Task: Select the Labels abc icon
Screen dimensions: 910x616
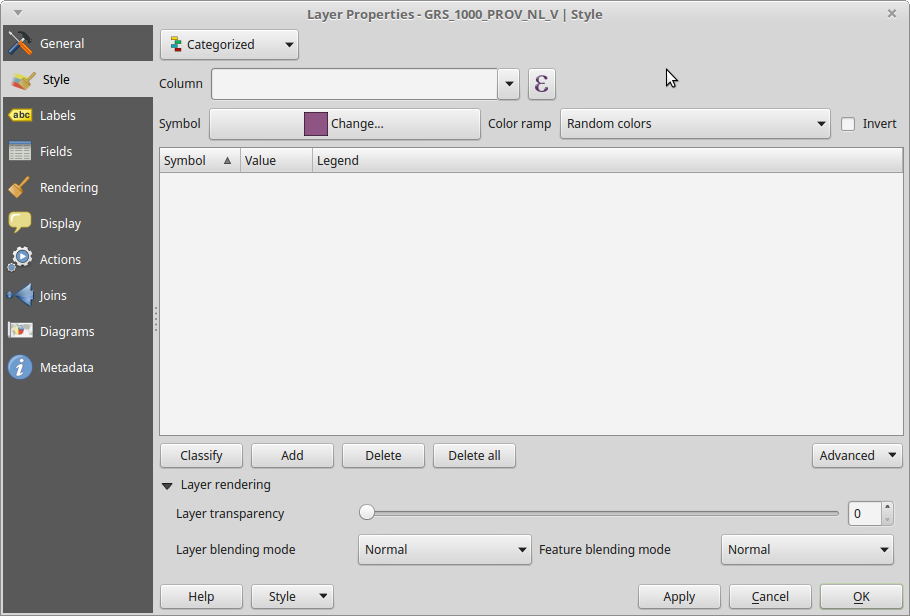Action: [x=20, y=116]
